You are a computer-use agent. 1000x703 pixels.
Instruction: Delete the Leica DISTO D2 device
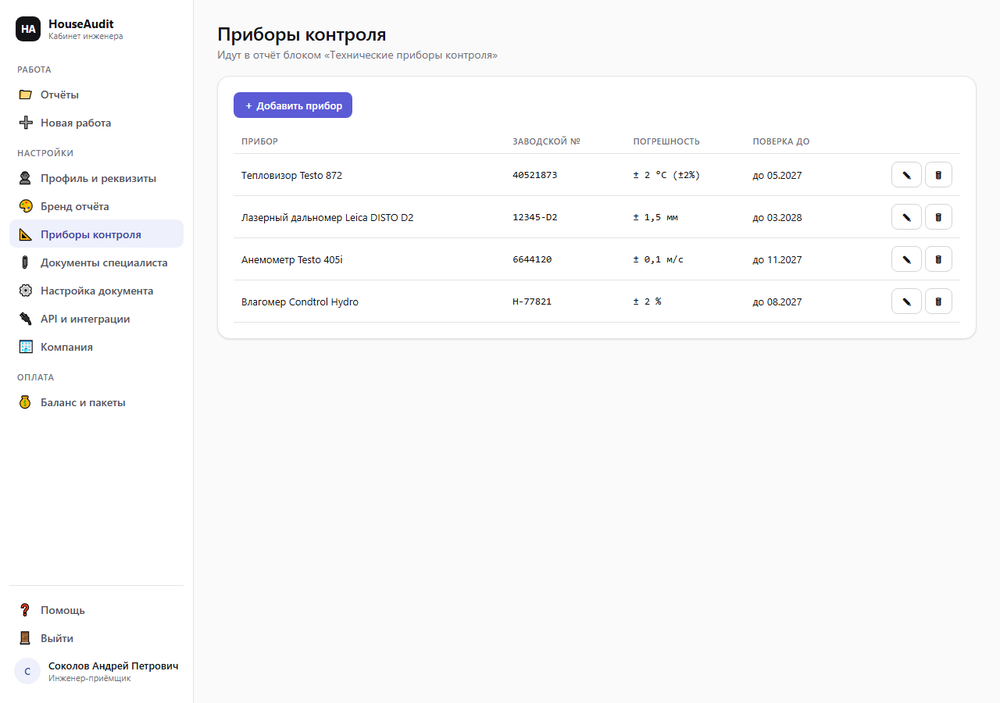[x=938, y=217]
